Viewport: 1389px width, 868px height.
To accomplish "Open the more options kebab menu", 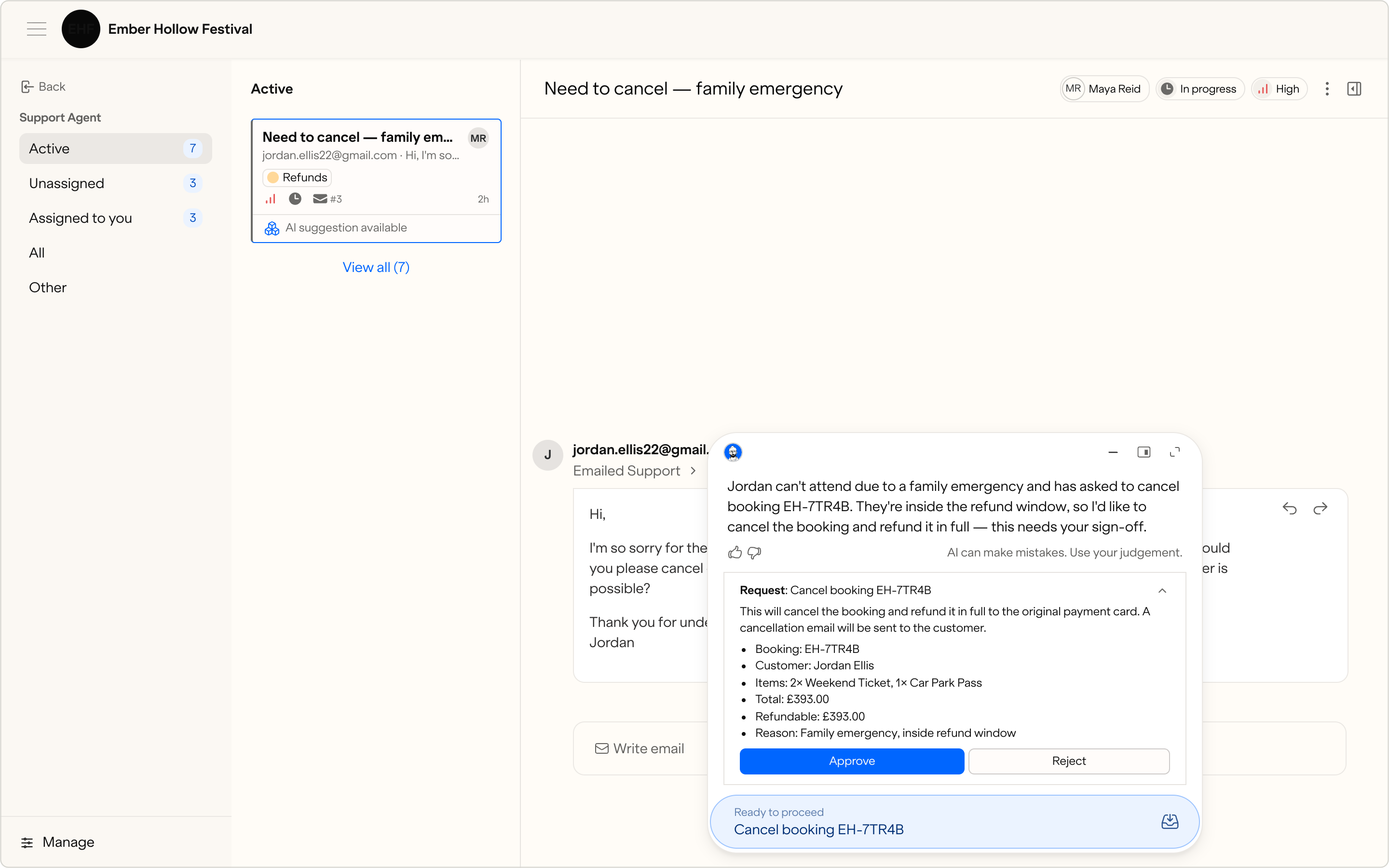I will tap(1327, 89).
